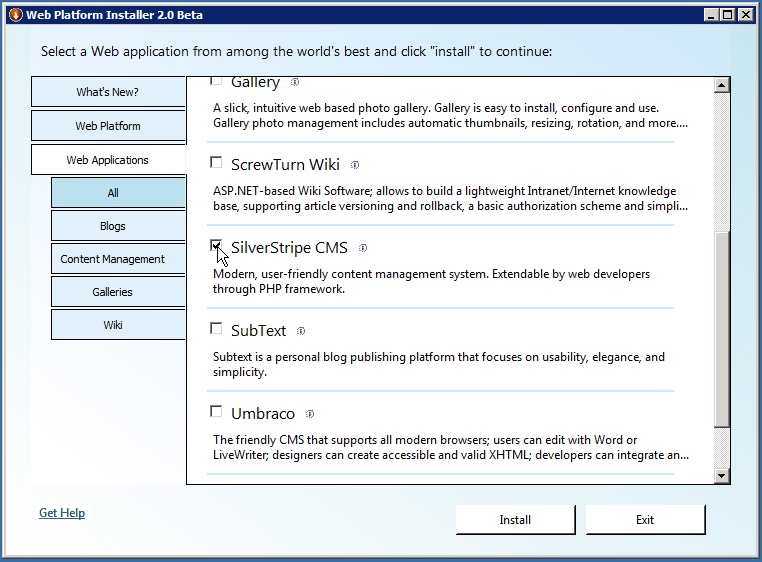Open the Web Platform tab
Viewport: 762px width, 562px height.
108,126
